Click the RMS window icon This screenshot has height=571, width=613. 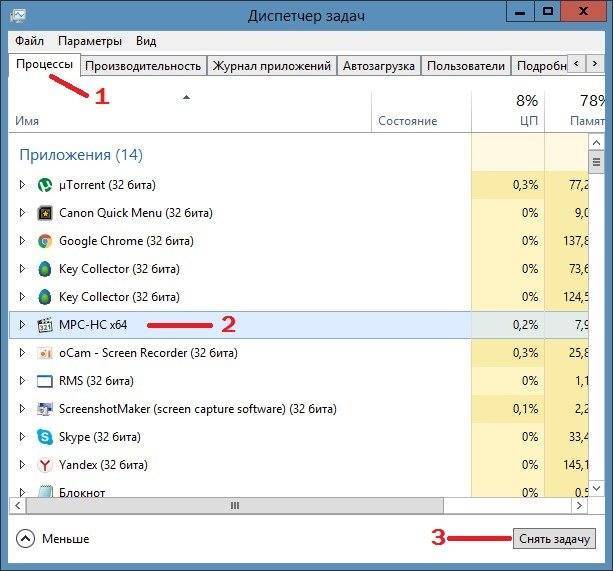click(45, 381)
